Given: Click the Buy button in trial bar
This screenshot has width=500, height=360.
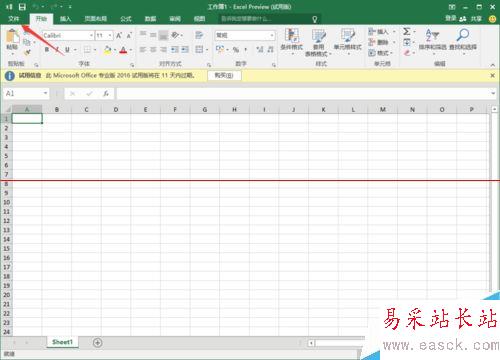Looking at the screenshot, I should pyautogui.click(x=224, y=75).
